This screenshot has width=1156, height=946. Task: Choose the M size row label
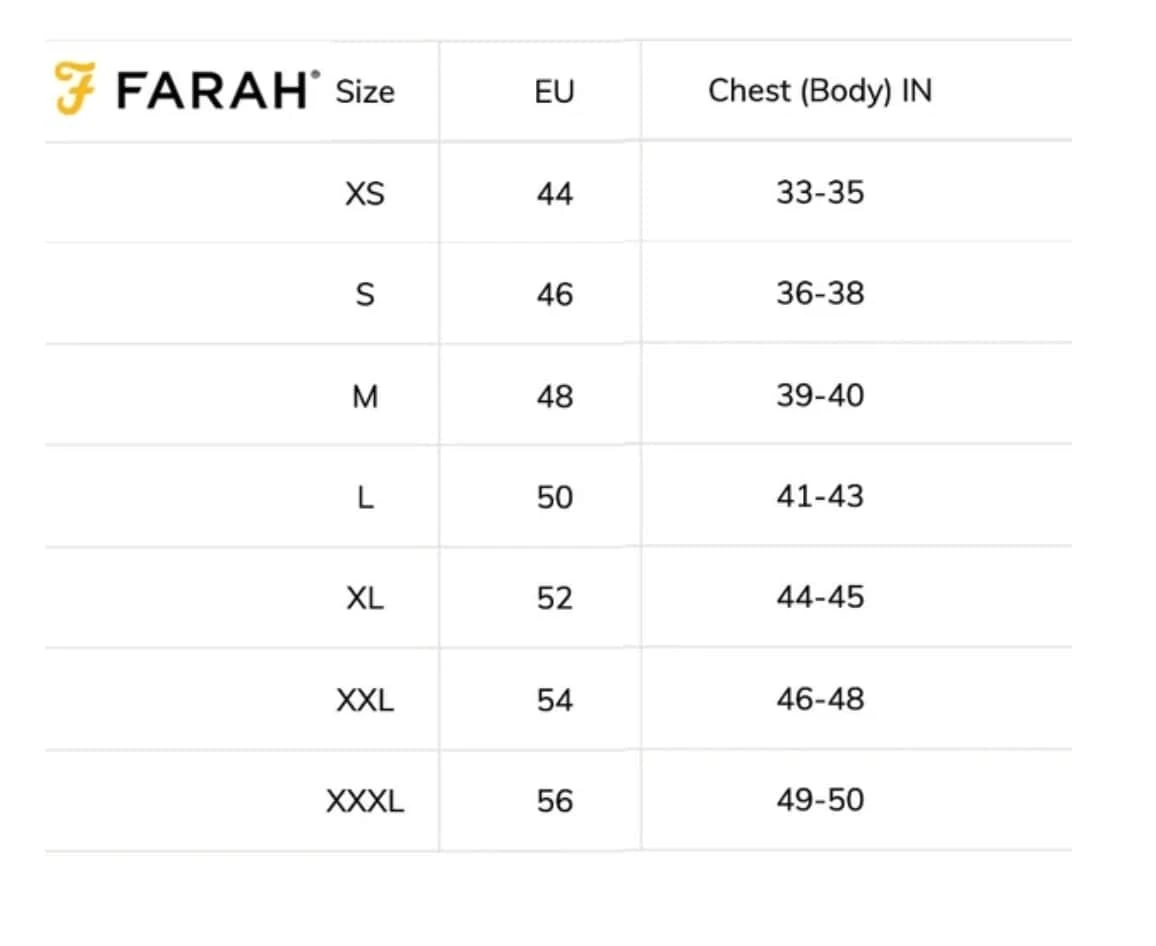(365, 397)
